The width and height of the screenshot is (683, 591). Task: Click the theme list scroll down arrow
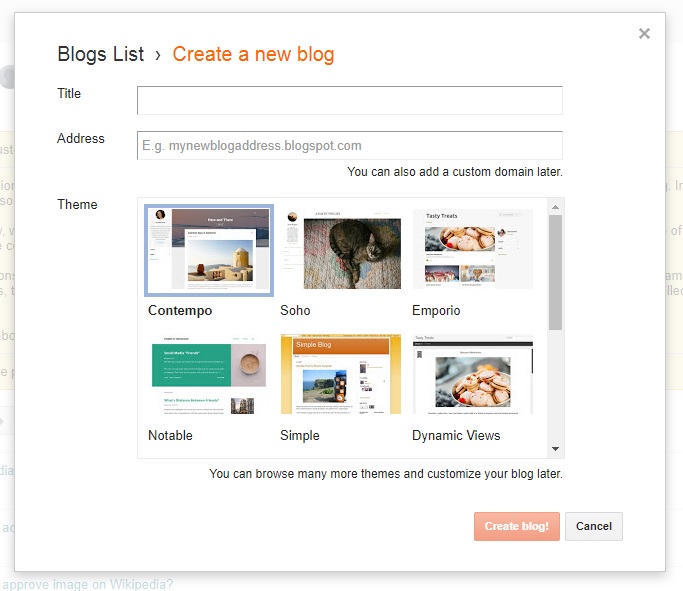point(555,449)
